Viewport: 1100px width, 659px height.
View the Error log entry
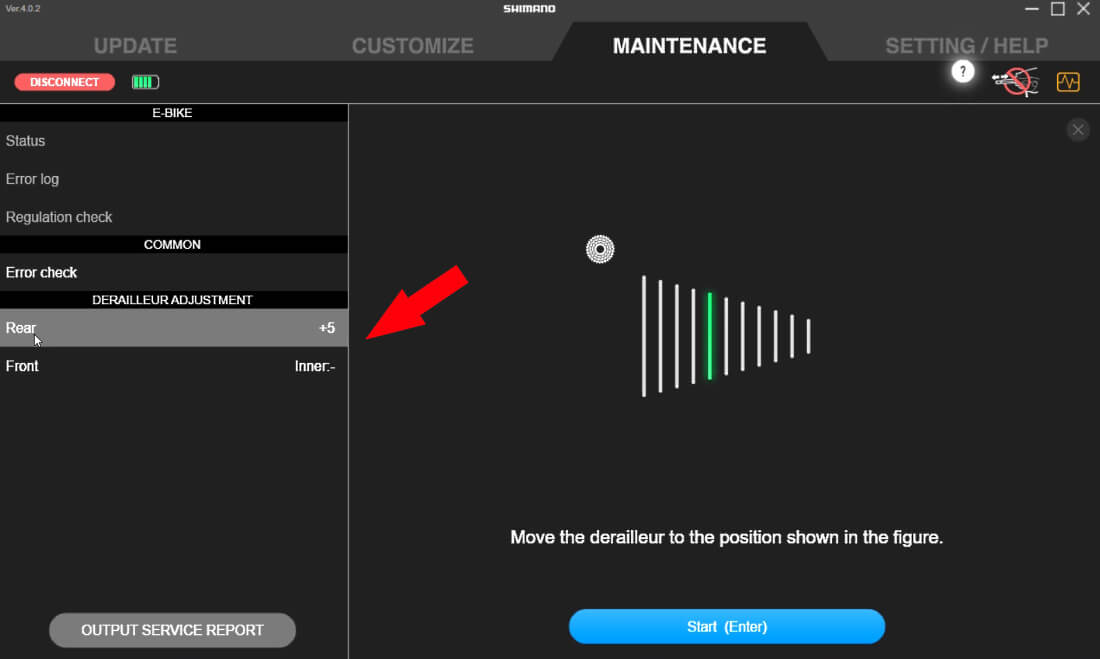31,178
